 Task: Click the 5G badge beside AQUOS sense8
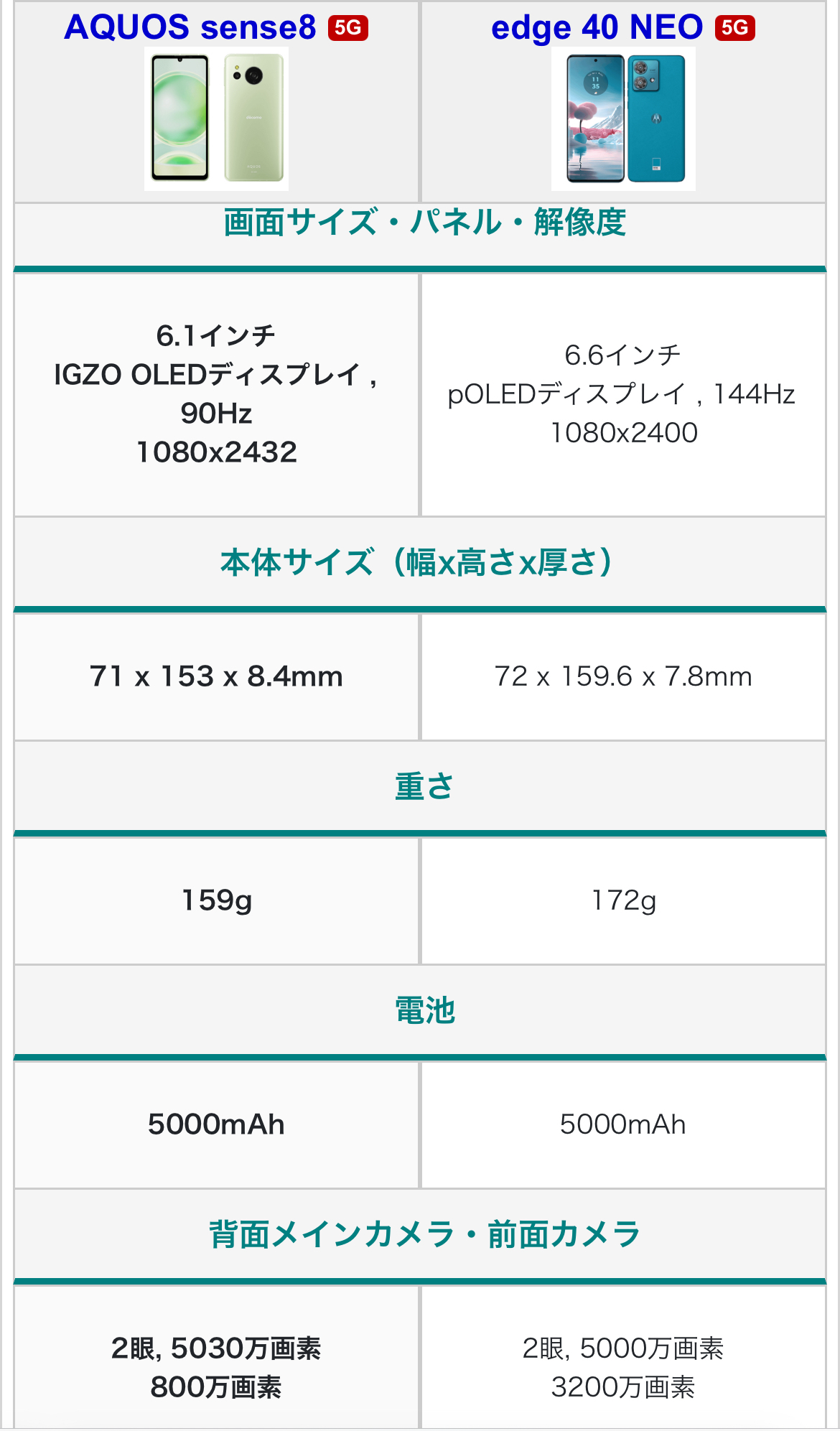348,28
